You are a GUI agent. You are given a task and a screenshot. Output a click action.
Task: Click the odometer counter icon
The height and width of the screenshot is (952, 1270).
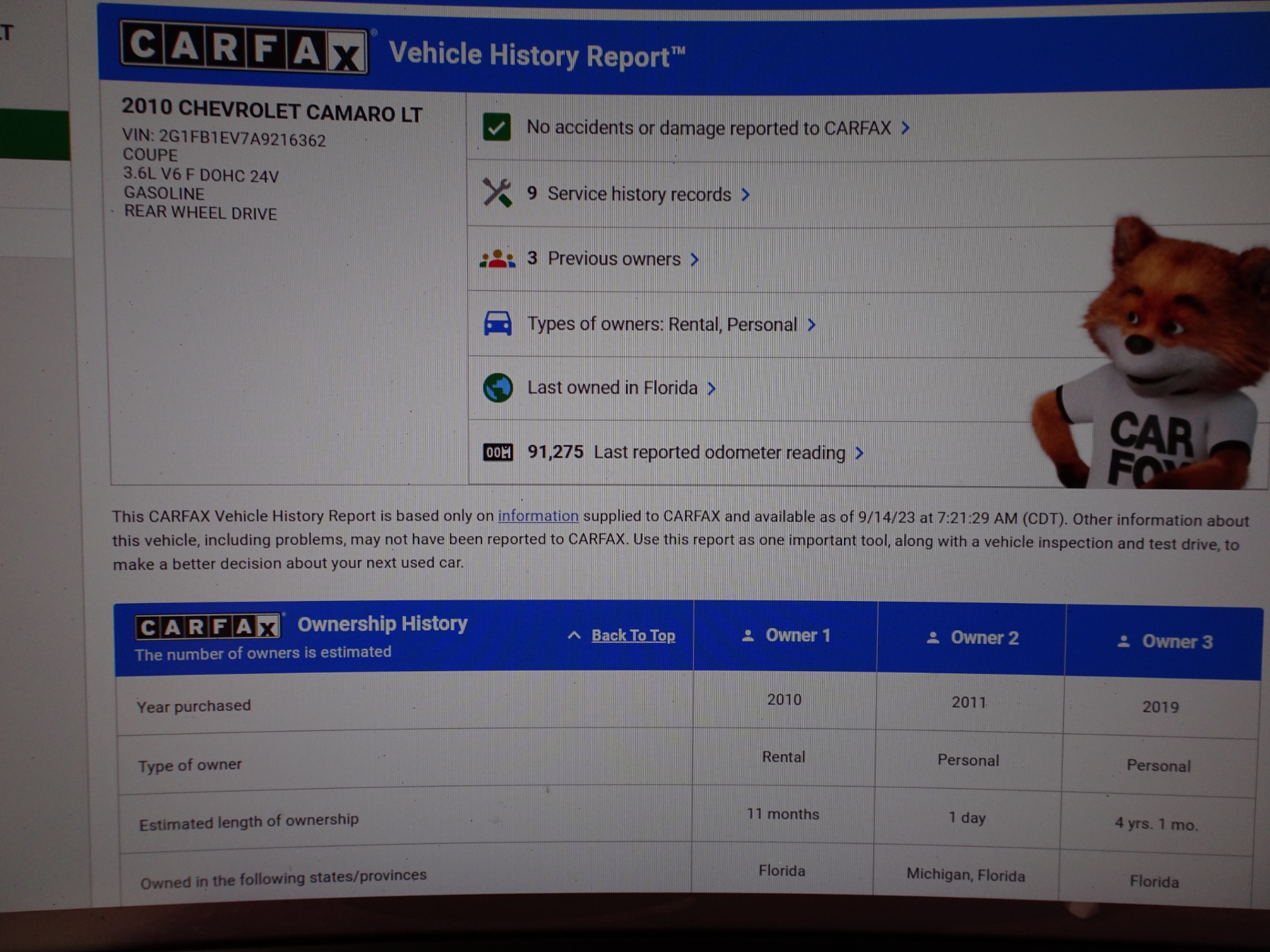coord(498,452)
